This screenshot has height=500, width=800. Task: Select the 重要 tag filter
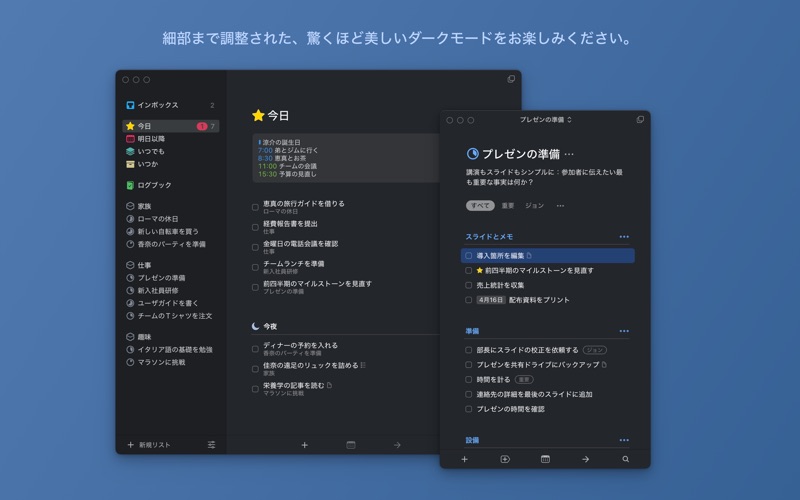point(508,206)
